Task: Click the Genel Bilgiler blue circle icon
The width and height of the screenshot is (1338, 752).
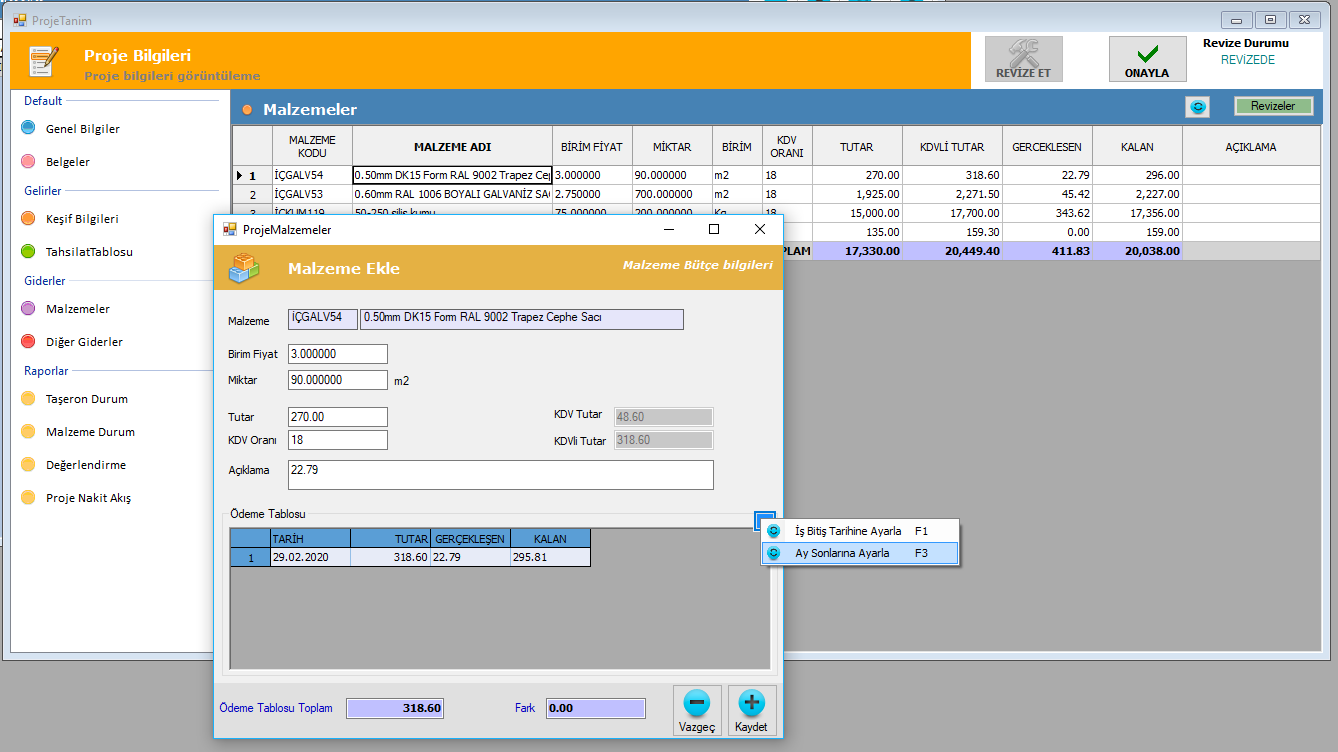Action: click(28, 128)
